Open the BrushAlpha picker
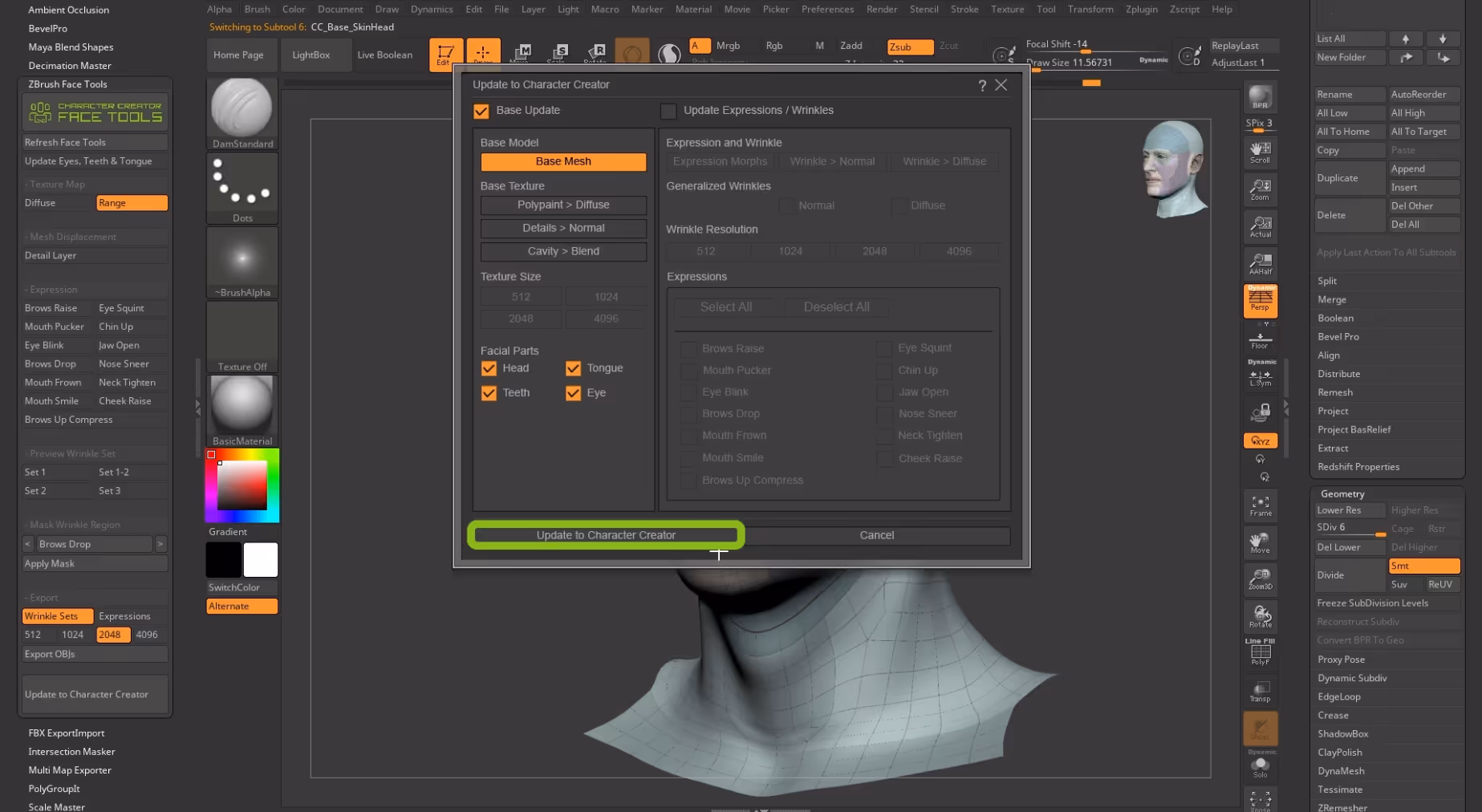 pyautogui.click(x=242, y=262)
